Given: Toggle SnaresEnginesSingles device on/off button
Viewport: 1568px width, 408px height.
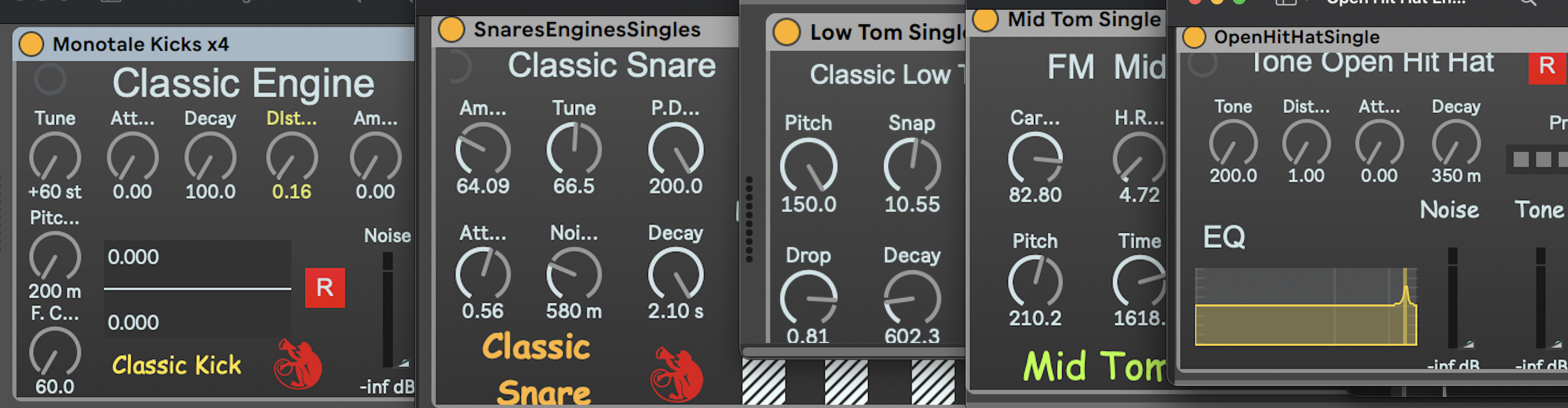Looking at the screenshot, I should [x=452, y=29].
